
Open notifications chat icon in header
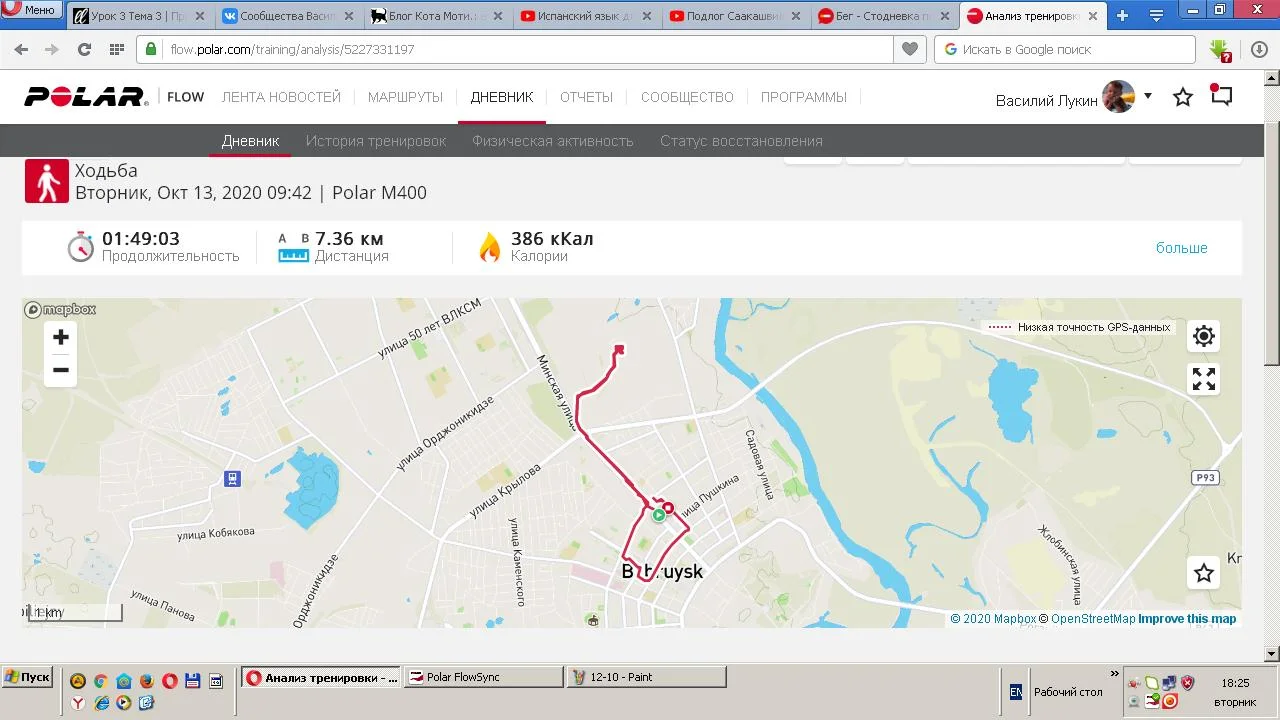click(x=1221, y=96)
